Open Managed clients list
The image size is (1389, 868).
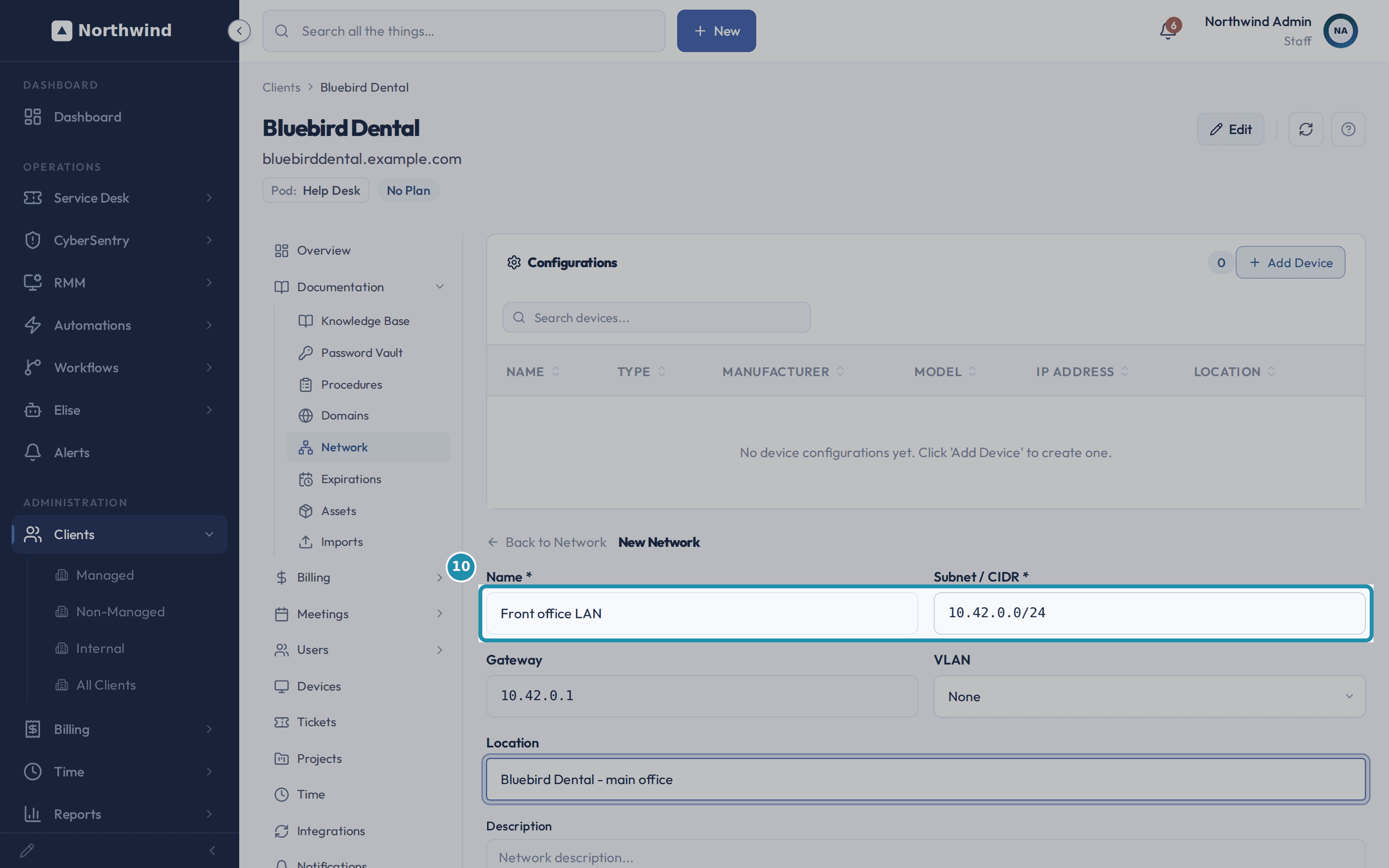(x=105, y=575)
